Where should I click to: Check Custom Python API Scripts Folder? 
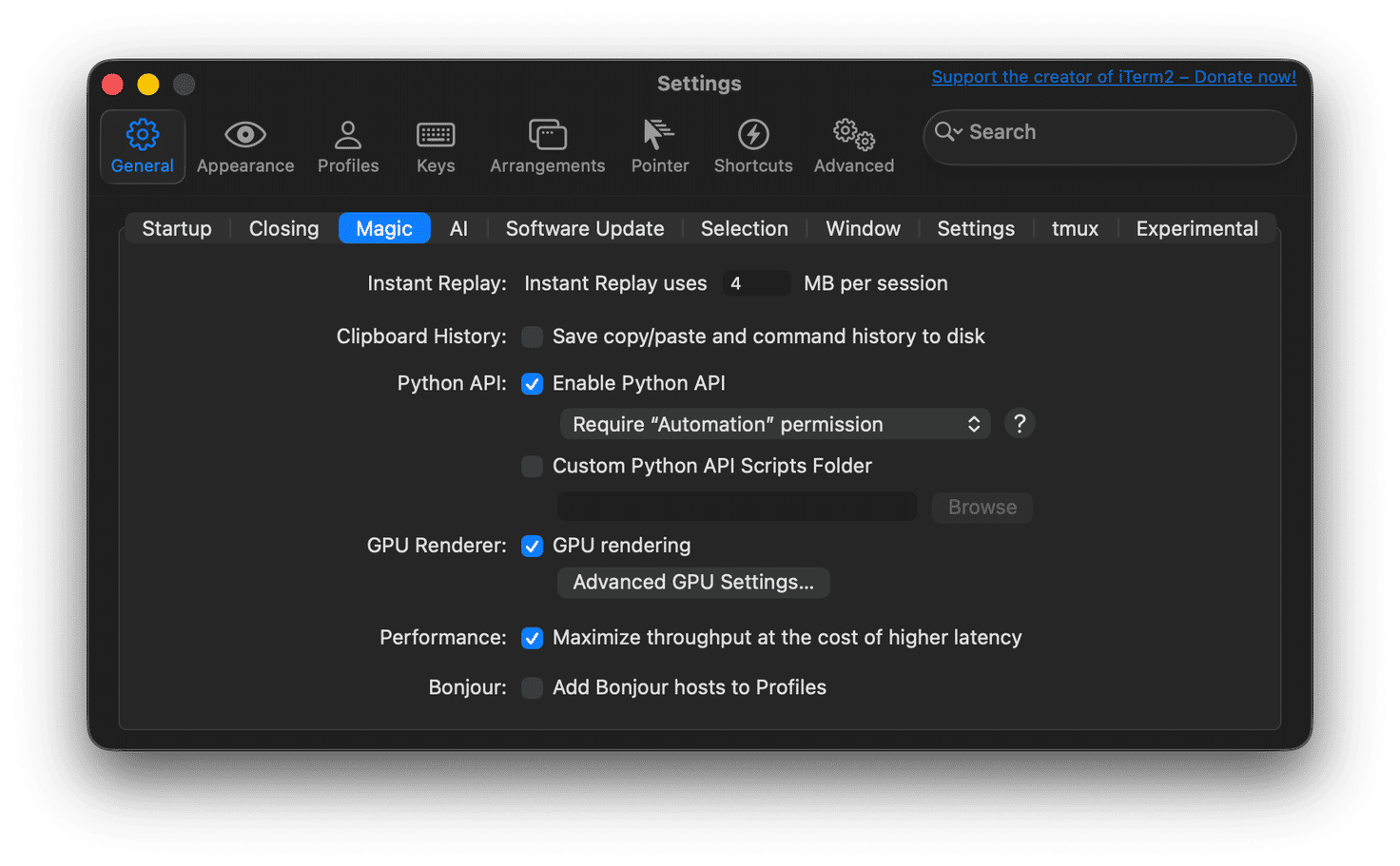(x=532, y=466)
